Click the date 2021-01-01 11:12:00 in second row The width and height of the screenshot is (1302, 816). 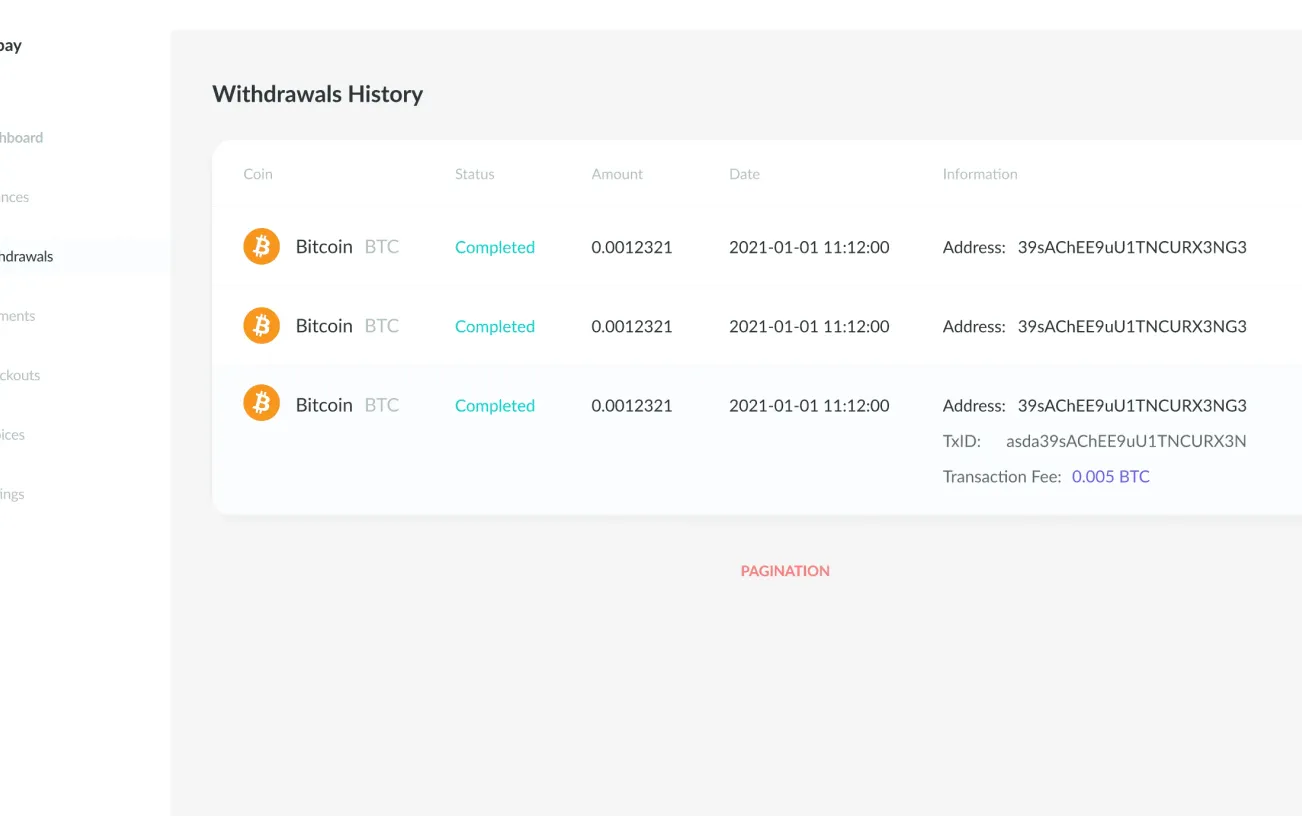point(809,326)
